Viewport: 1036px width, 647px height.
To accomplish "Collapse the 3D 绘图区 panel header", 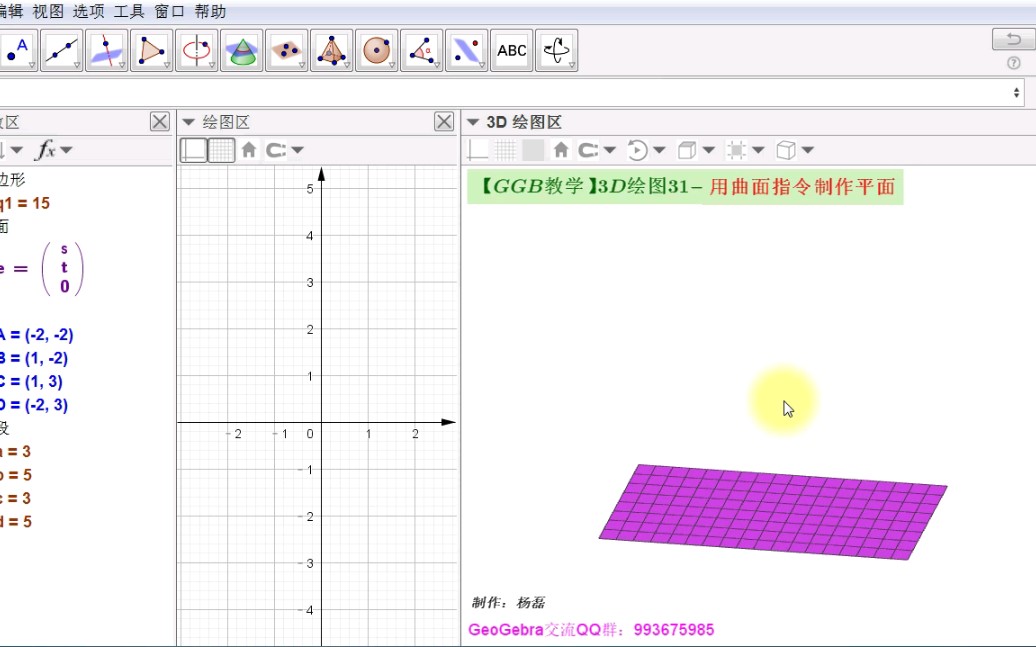I will [472, 121].
